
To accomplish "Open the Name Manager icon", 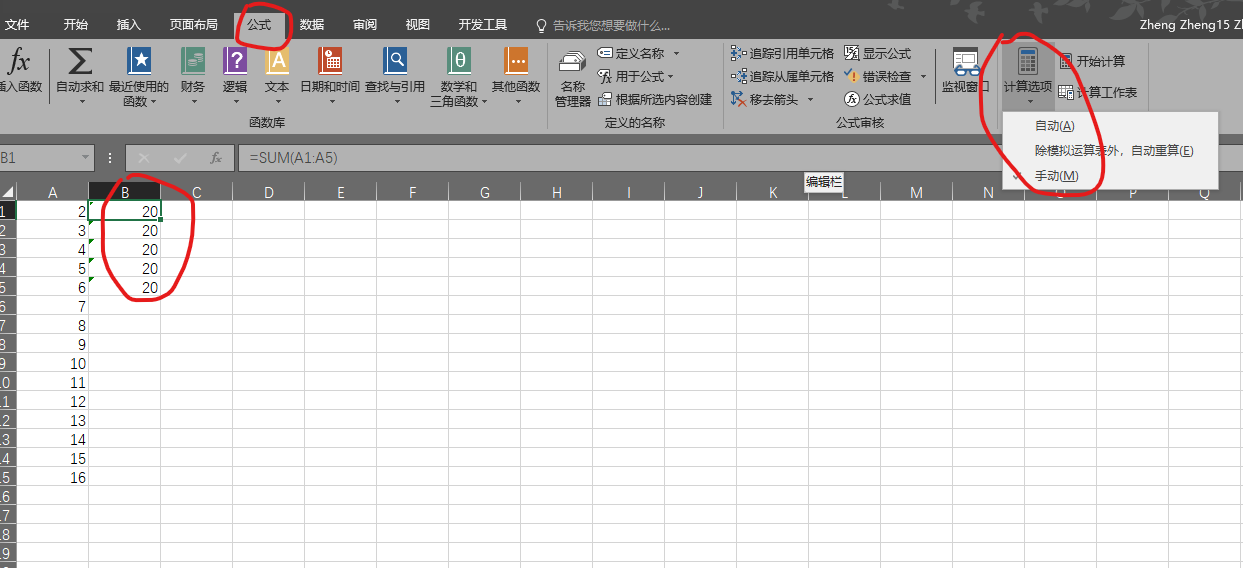I will click(x=573, y=62).
